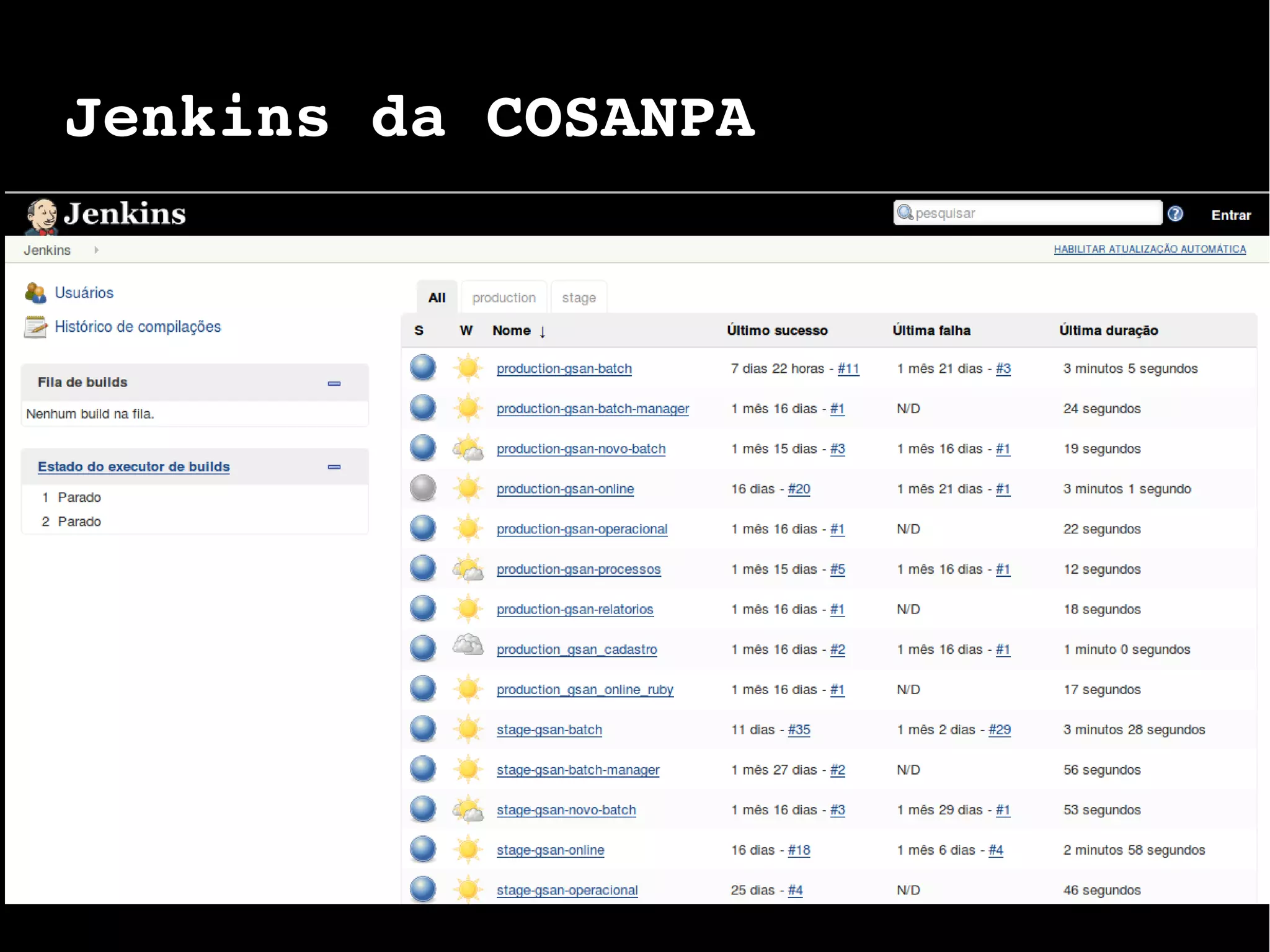
Task: Click 'Nenhum build na fila.' text
Action: pyautogui.click(x=90, y=414)
